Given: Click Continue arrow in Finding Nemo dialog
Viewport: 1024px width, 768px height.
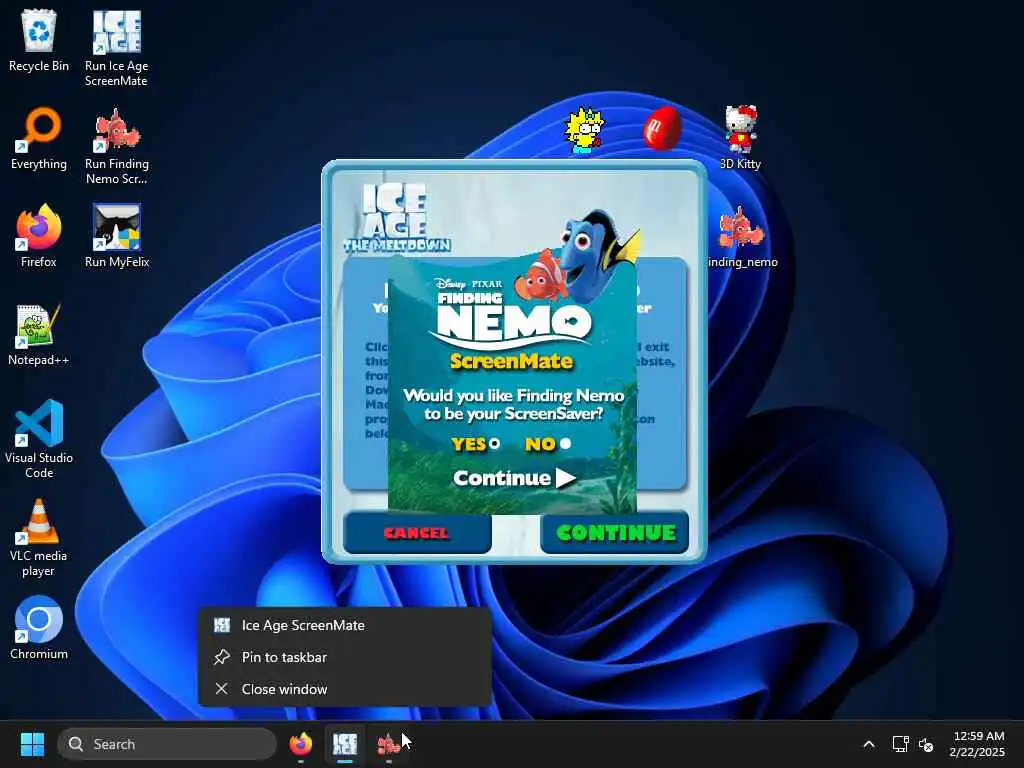Looking at the screenshot, I should coord(515,478).
